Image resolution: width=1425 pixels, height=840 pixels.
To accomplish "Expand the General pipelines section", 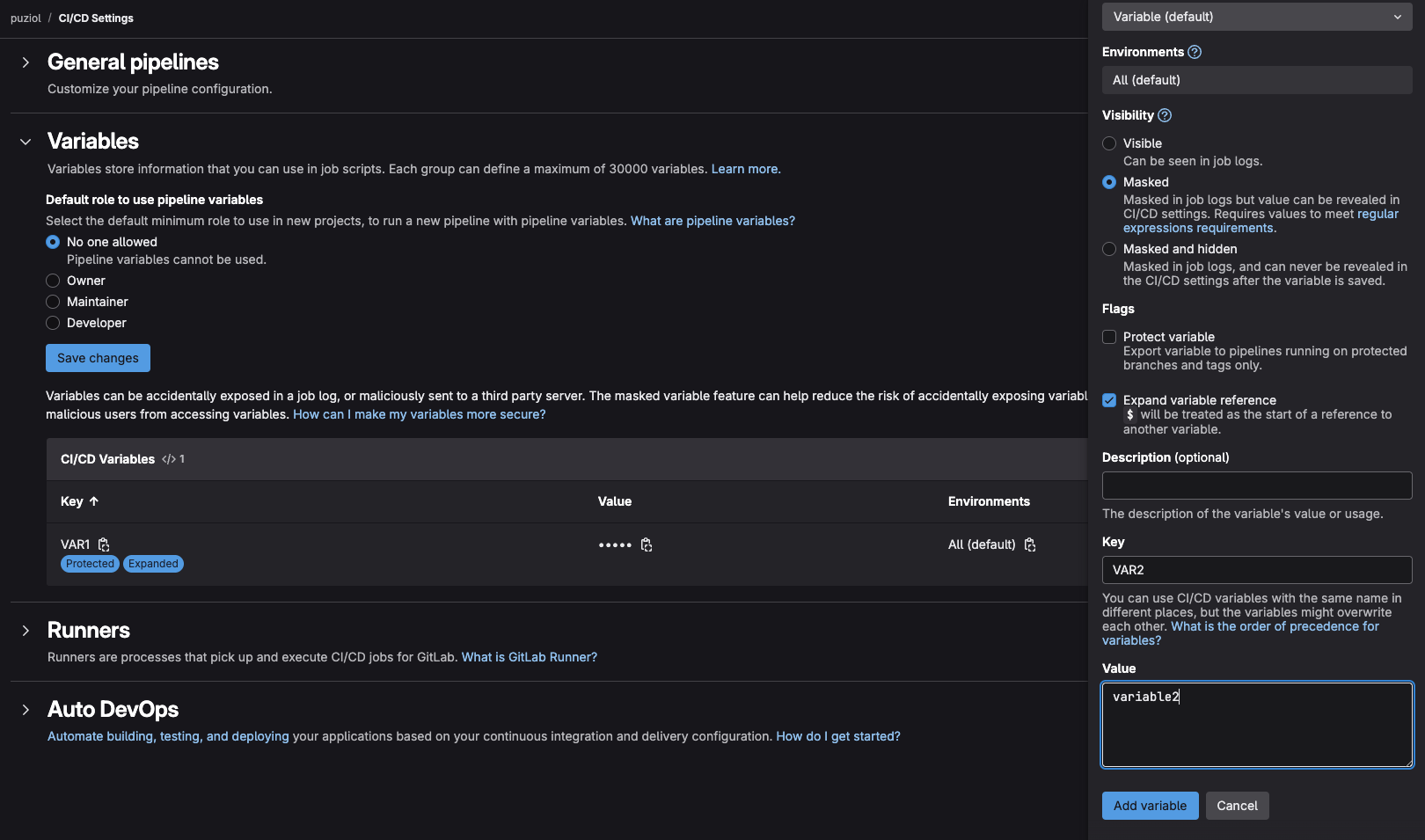I will [x=26, y=62].
